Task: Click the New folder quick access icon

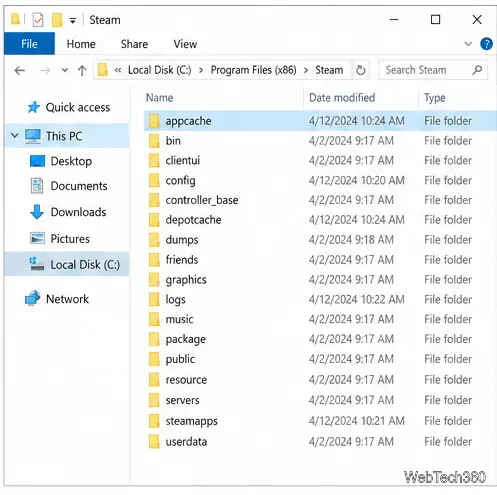Action: tap(57, 20)
